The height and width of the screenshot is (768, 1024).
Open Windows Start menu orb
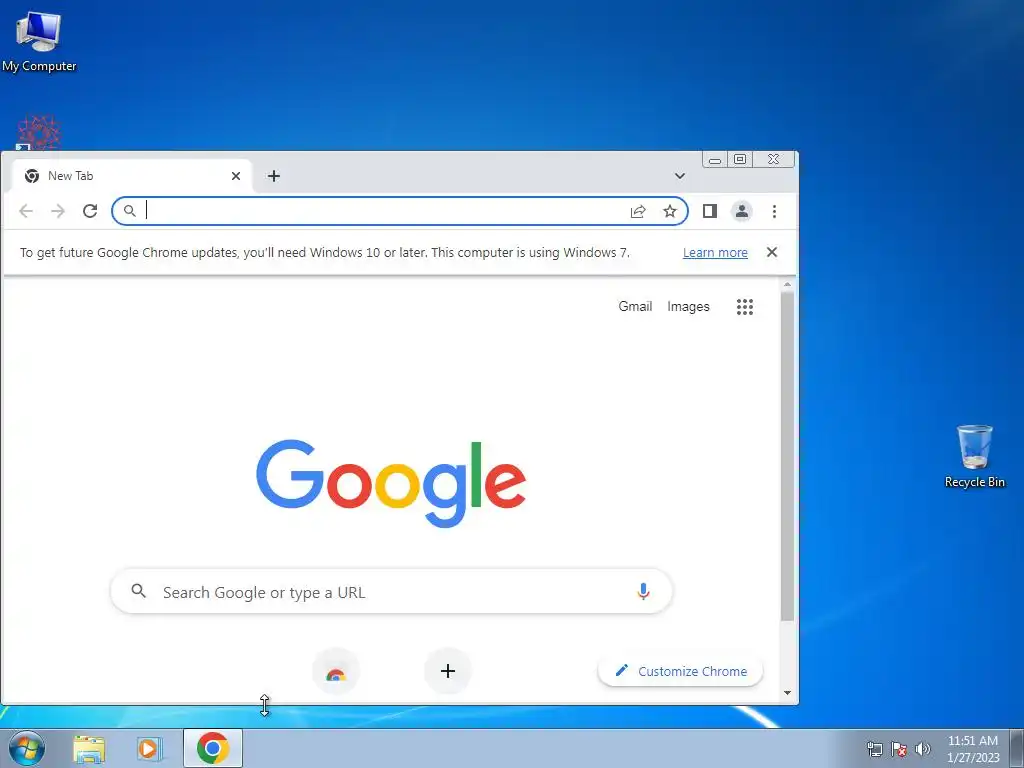(x=27, y=748)
